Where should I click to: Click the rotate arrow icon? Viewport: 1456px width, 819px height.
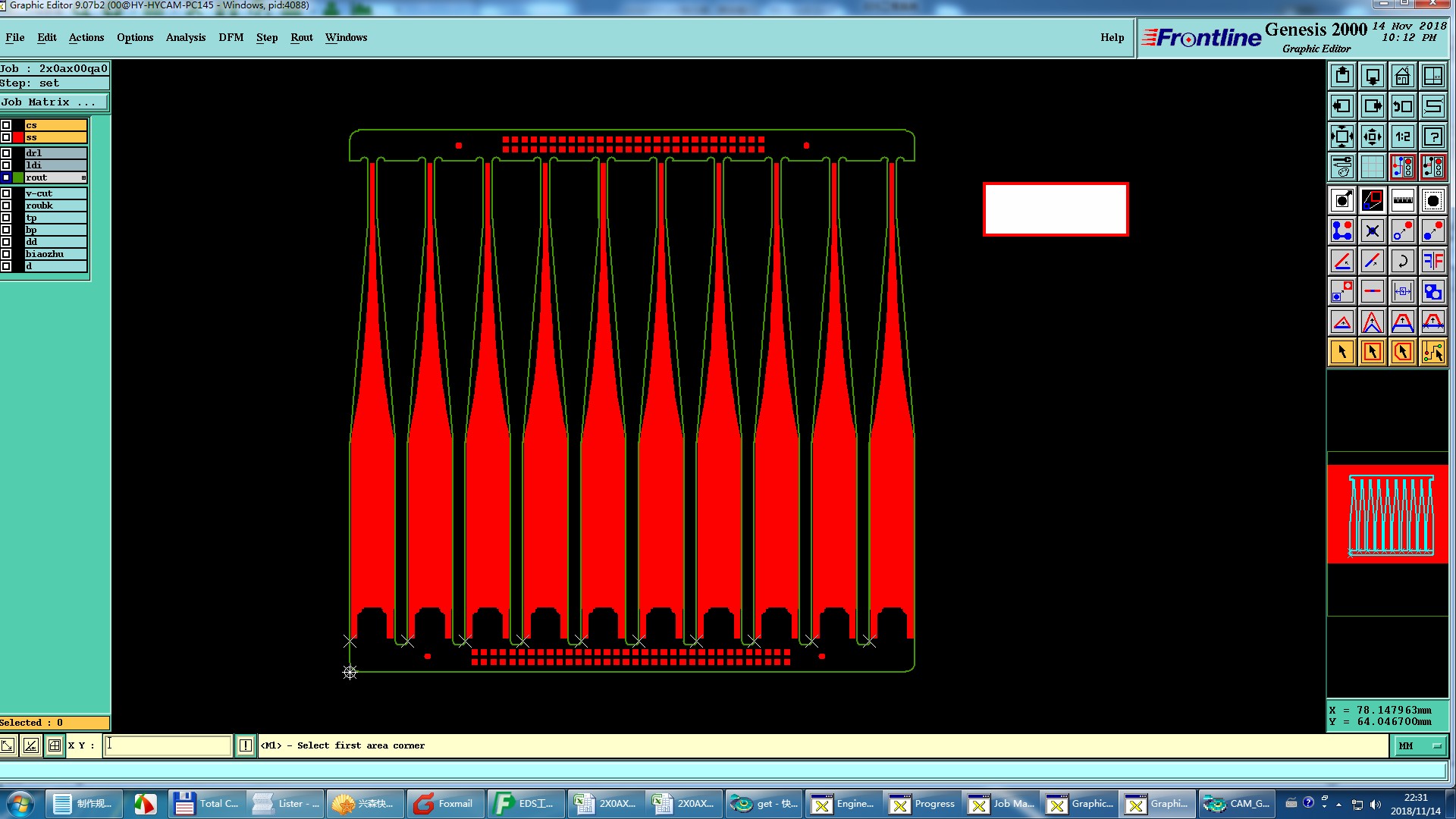pos(1402,261)
